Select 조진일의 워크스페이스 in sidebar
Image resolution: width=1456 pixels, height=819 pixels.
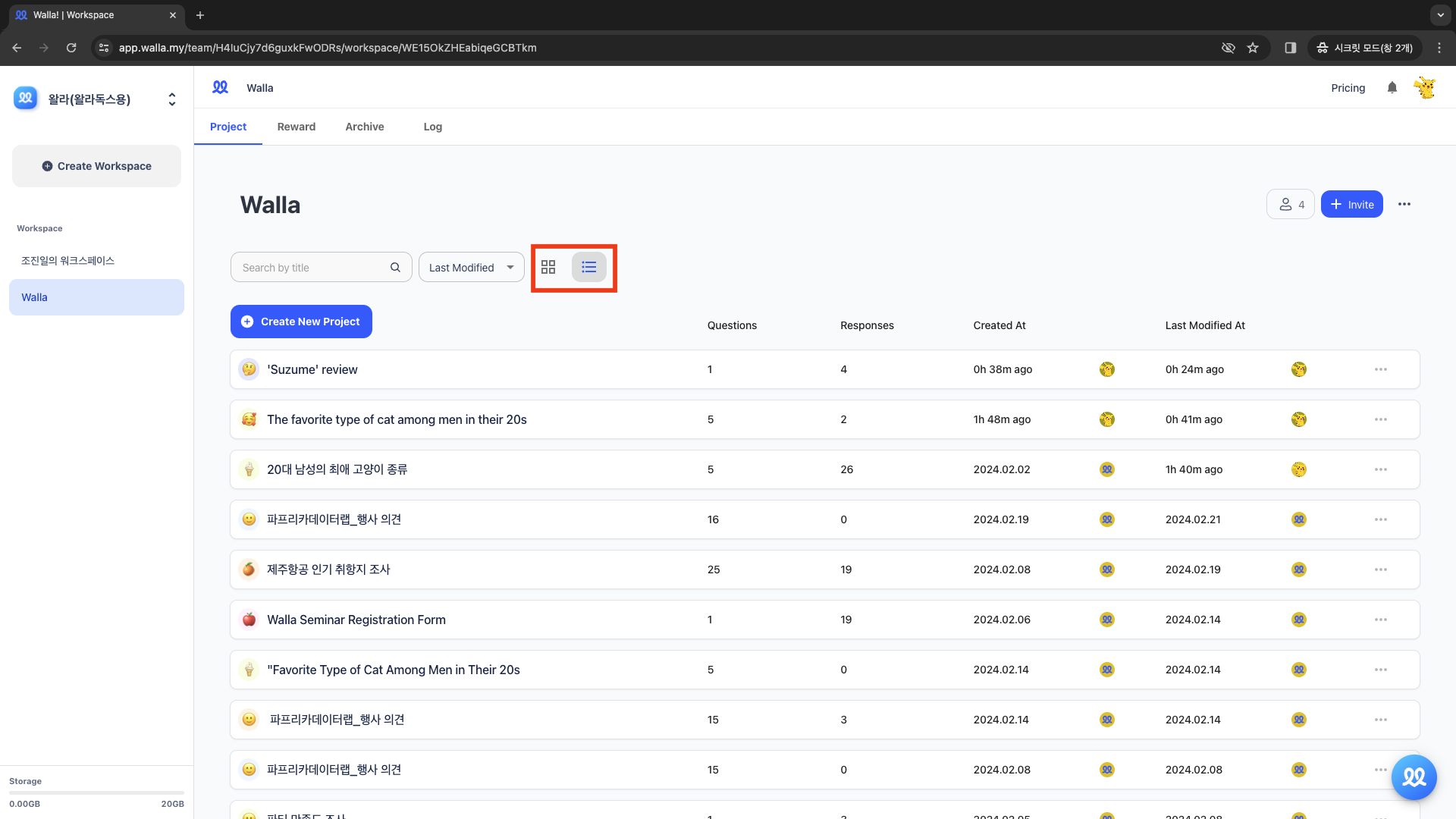[96, 260]
